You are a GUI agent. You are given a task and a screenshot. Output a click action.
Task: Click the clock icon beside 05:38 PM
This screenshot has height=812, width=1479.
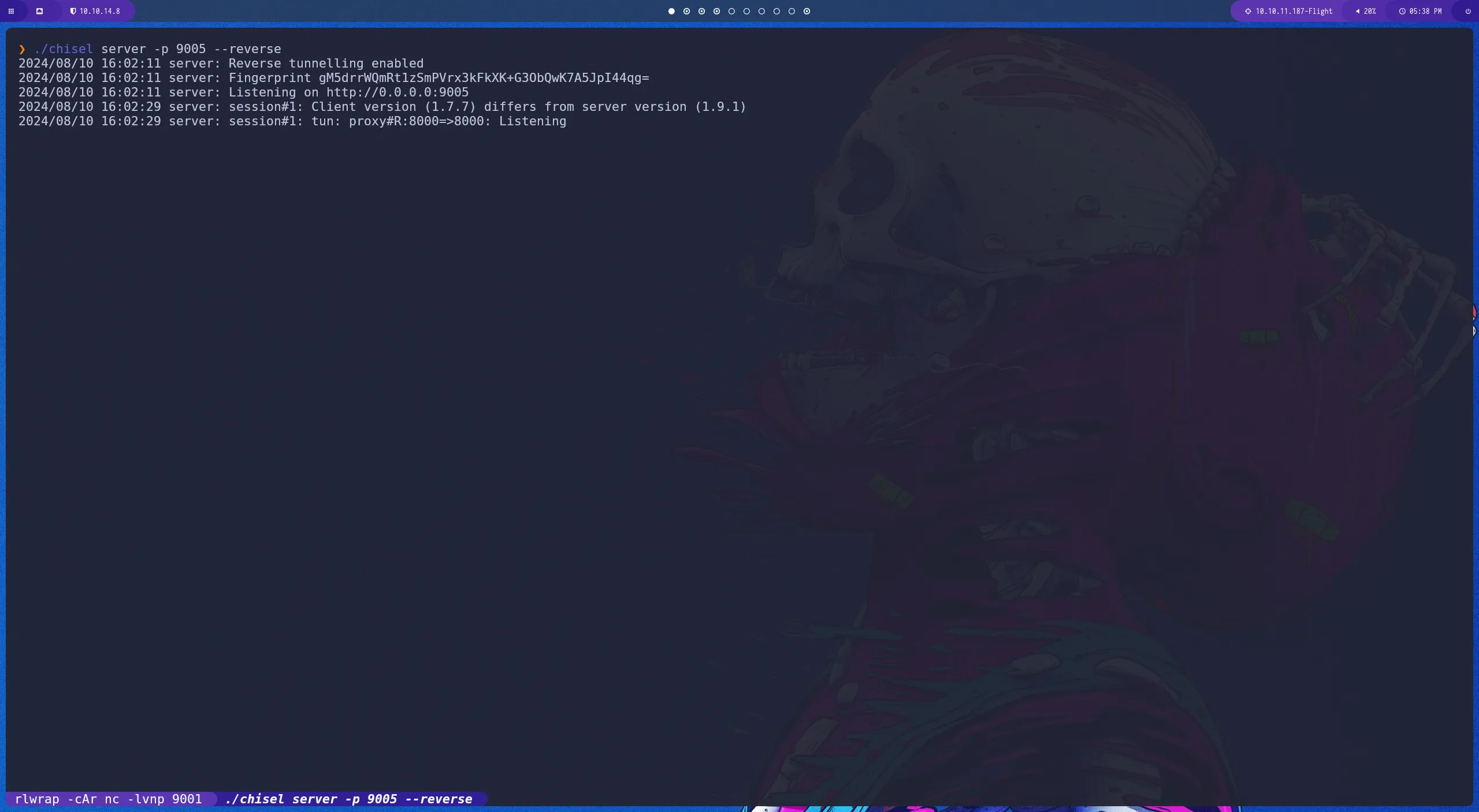pyautogui.click(x=1402, y=11)
